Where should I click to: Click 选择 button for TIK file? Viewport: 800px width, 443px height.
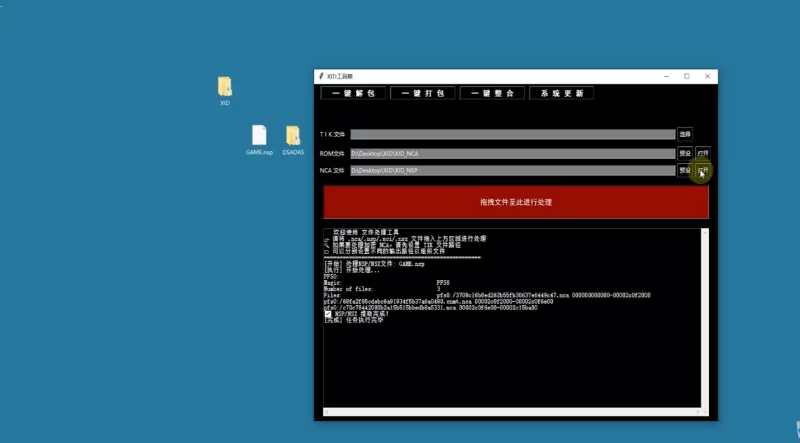pos(684,134)
